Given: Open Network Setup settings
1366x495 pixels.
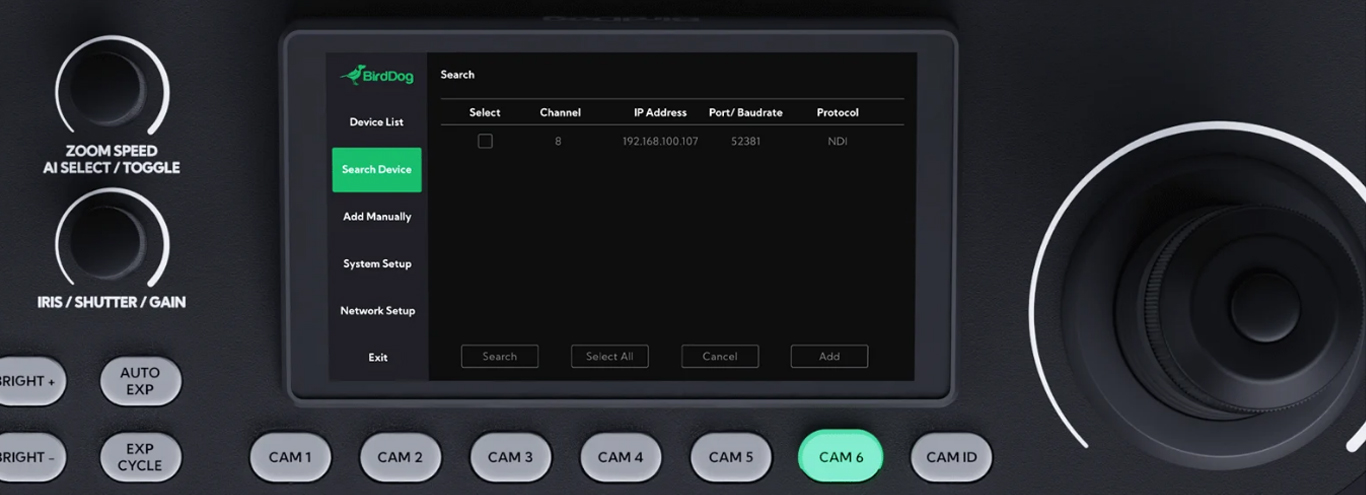Looking at the screenshot, I should 377,311.
